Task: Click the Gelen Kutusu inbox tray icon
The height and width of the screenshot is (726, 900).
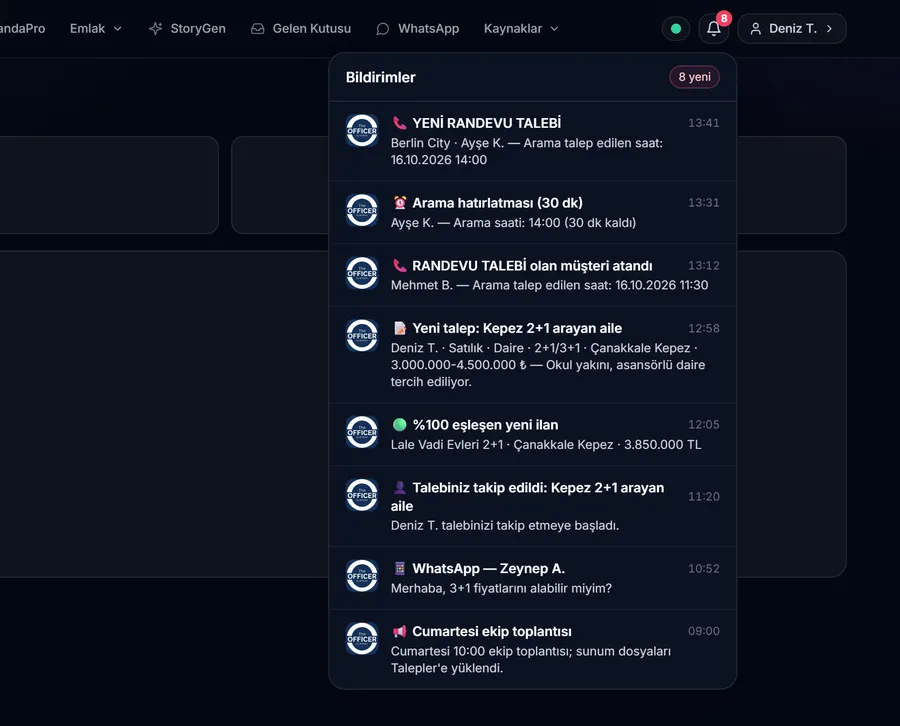Action: (258, 29)
